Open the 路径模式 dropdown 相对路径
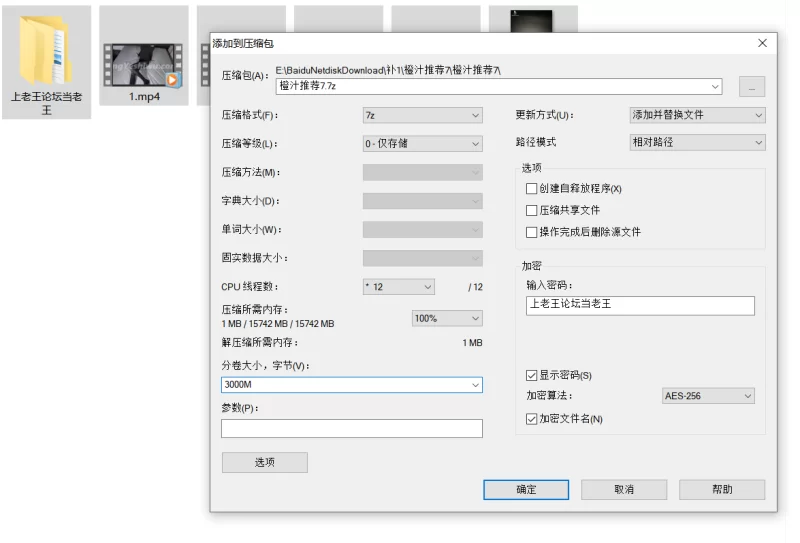The height and width of the screenshot is (543, 800). point(697,142)
